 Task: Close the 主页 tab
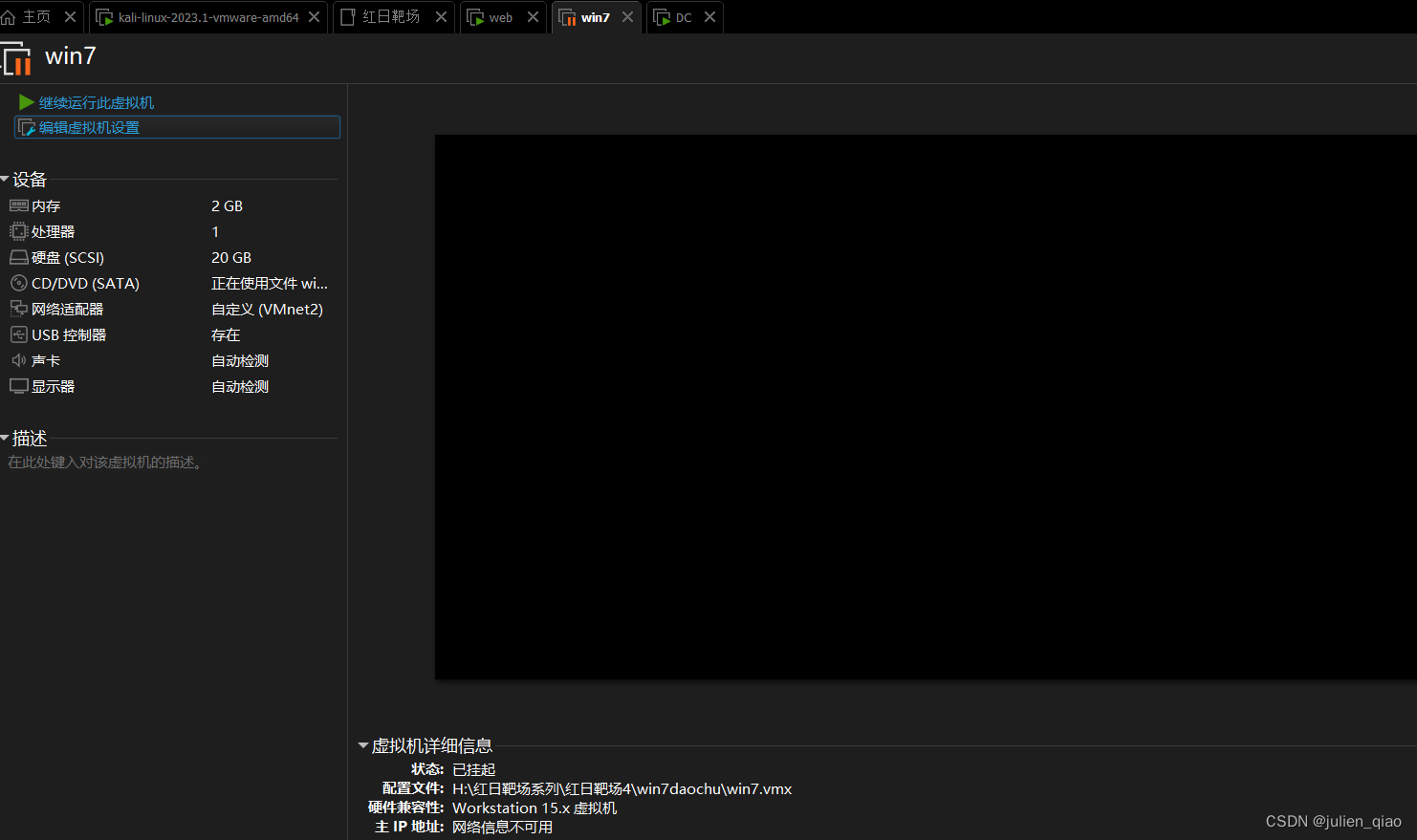[70, 17]
